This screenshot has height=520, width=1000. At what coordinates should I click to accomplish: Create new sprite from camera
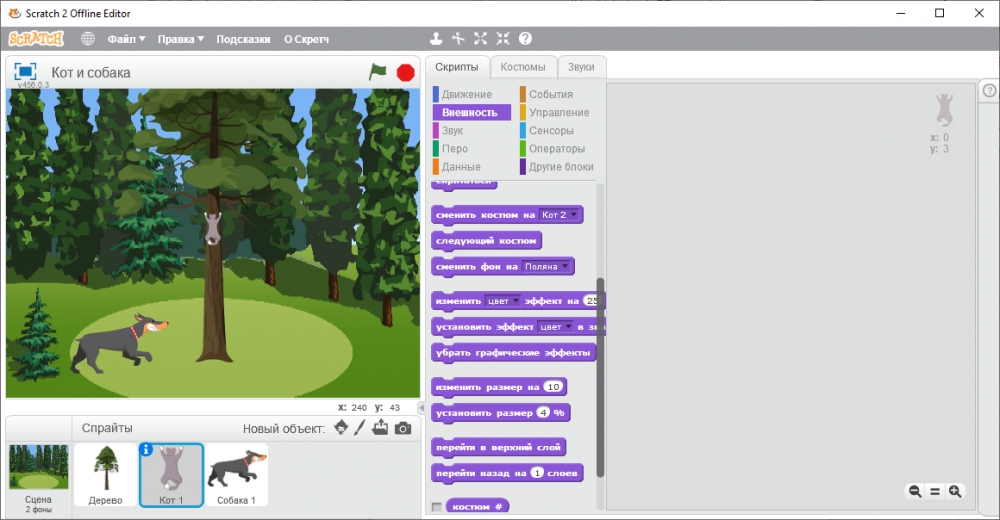402,428
